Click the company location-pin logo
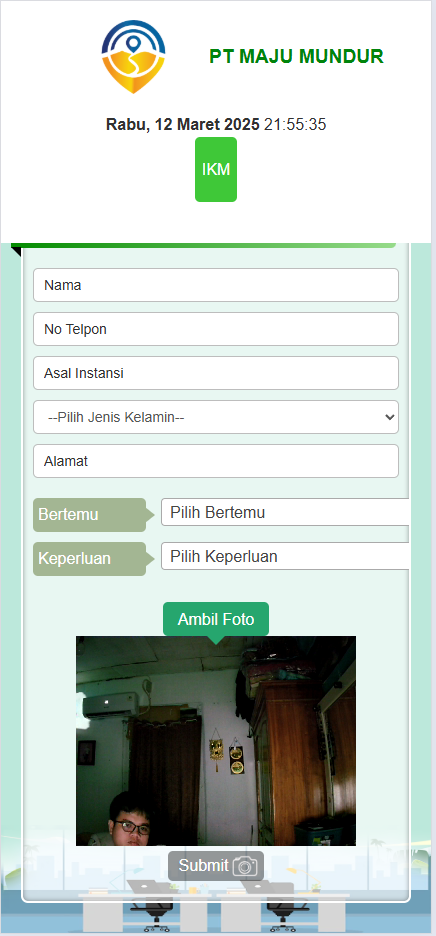 133,56
